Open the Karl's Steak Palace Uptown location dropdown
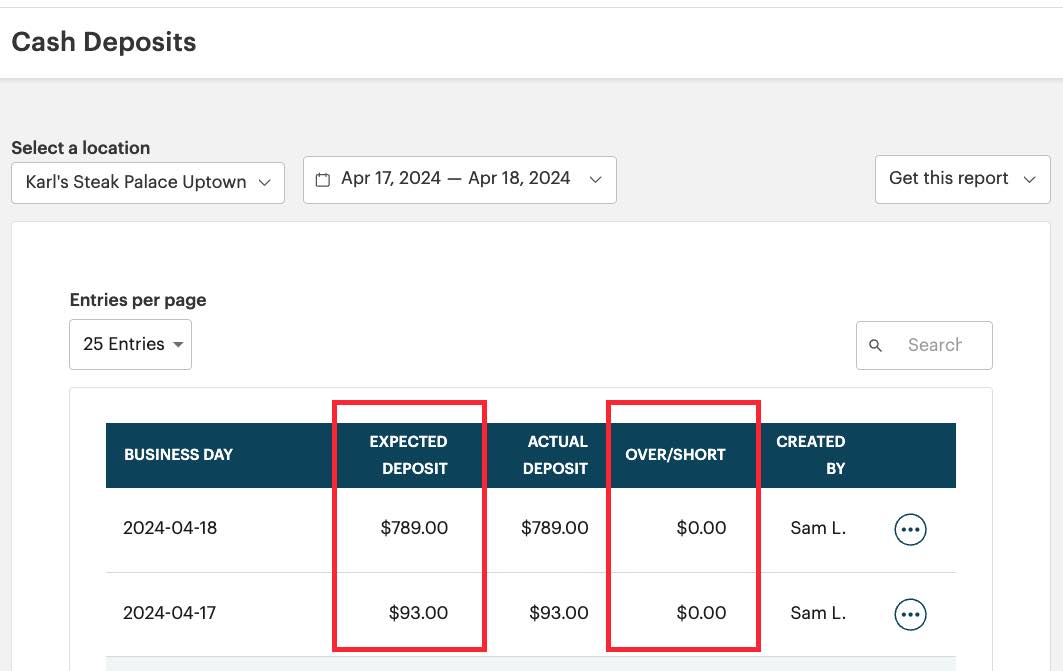 point(148,182)
